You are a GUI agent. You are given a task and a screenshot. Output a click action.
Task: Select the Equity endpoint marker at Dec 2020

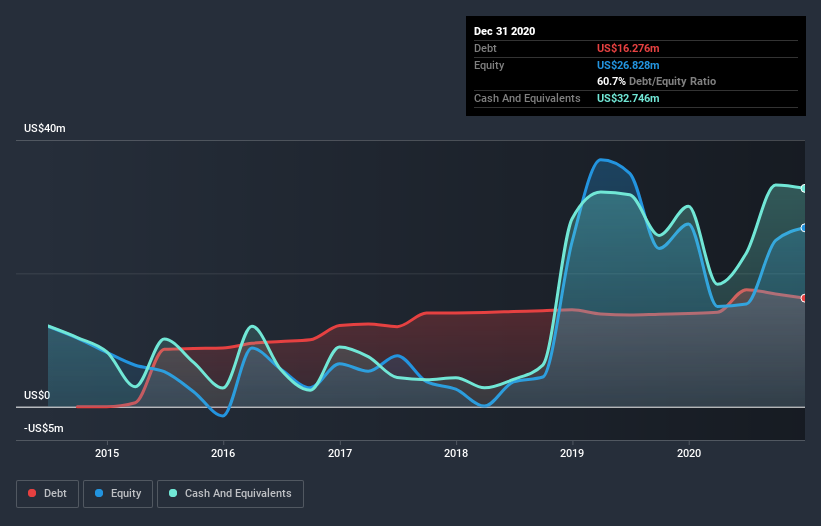point(804,228)
